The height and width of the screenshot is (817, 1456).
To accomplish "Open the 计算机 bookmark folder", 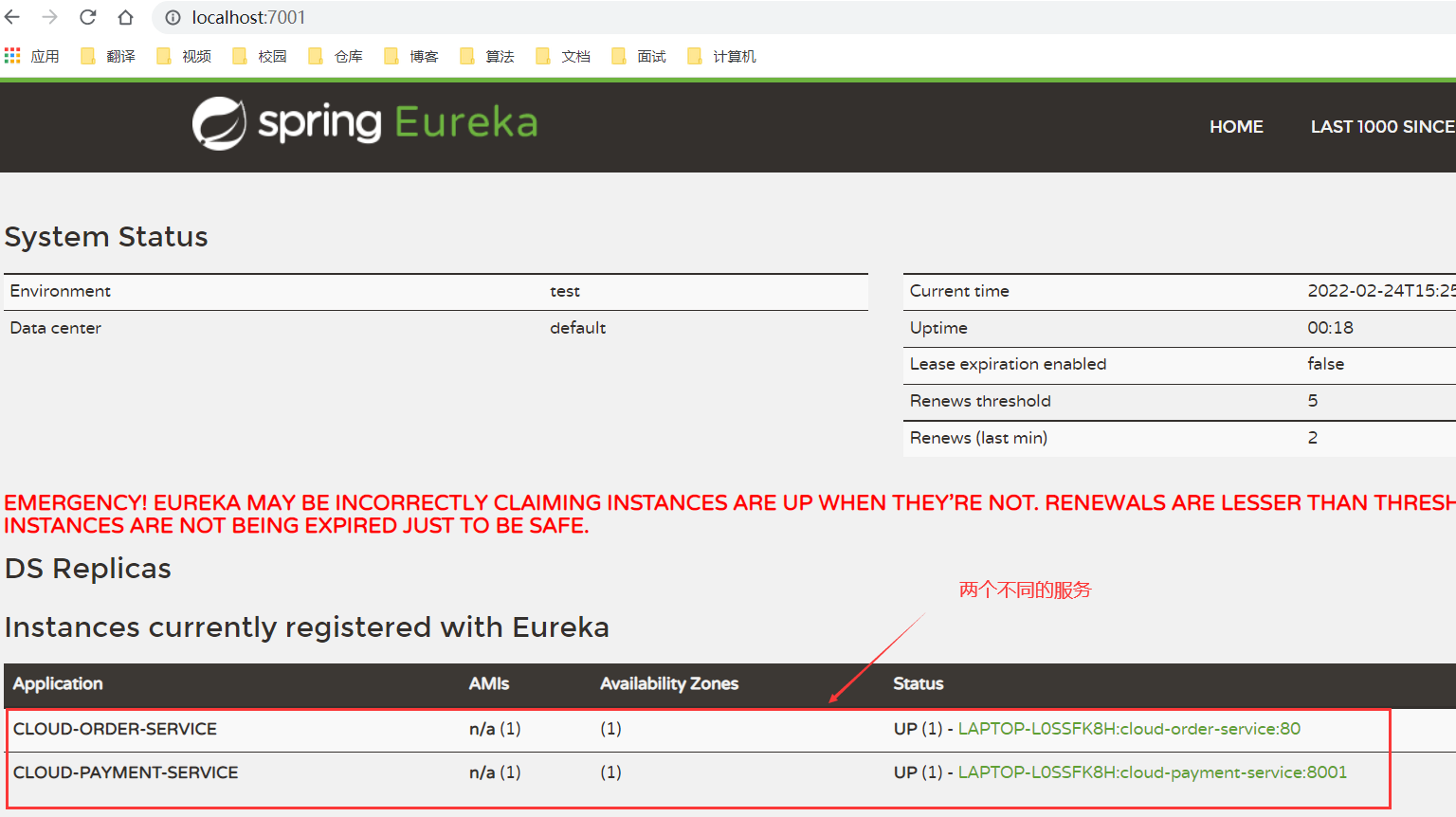I will [721, 56].
